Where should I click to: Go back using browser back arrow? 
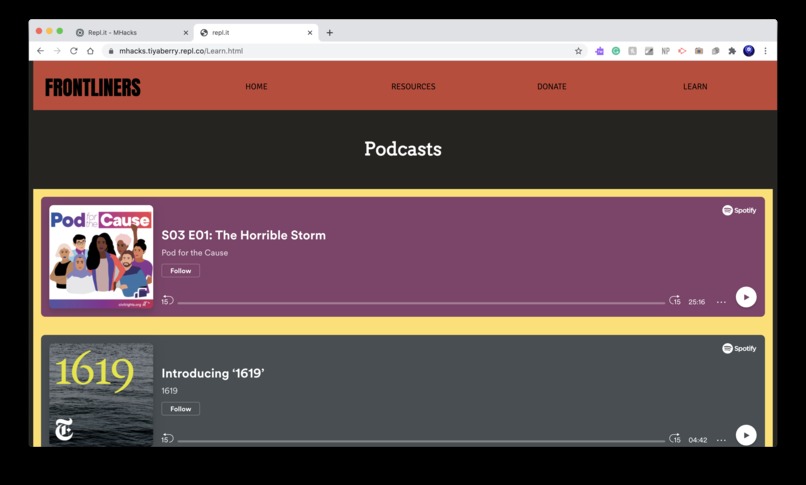tap(41, 51)
